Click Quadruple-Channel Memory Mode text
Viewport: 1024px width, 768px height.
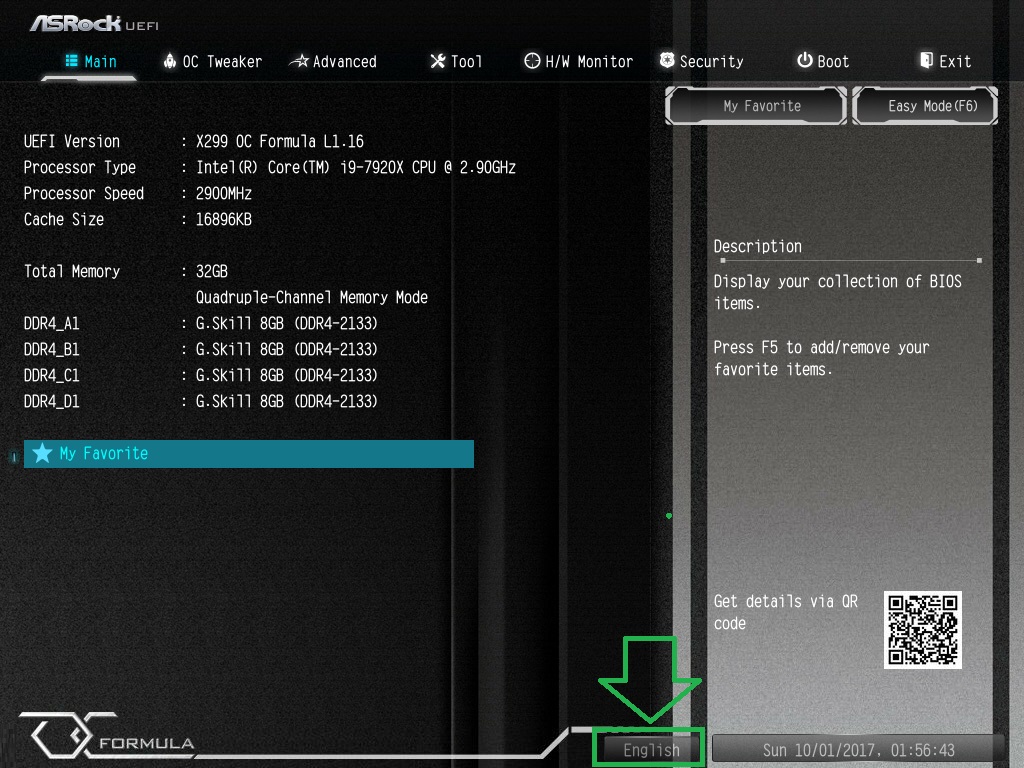[312, 297]
